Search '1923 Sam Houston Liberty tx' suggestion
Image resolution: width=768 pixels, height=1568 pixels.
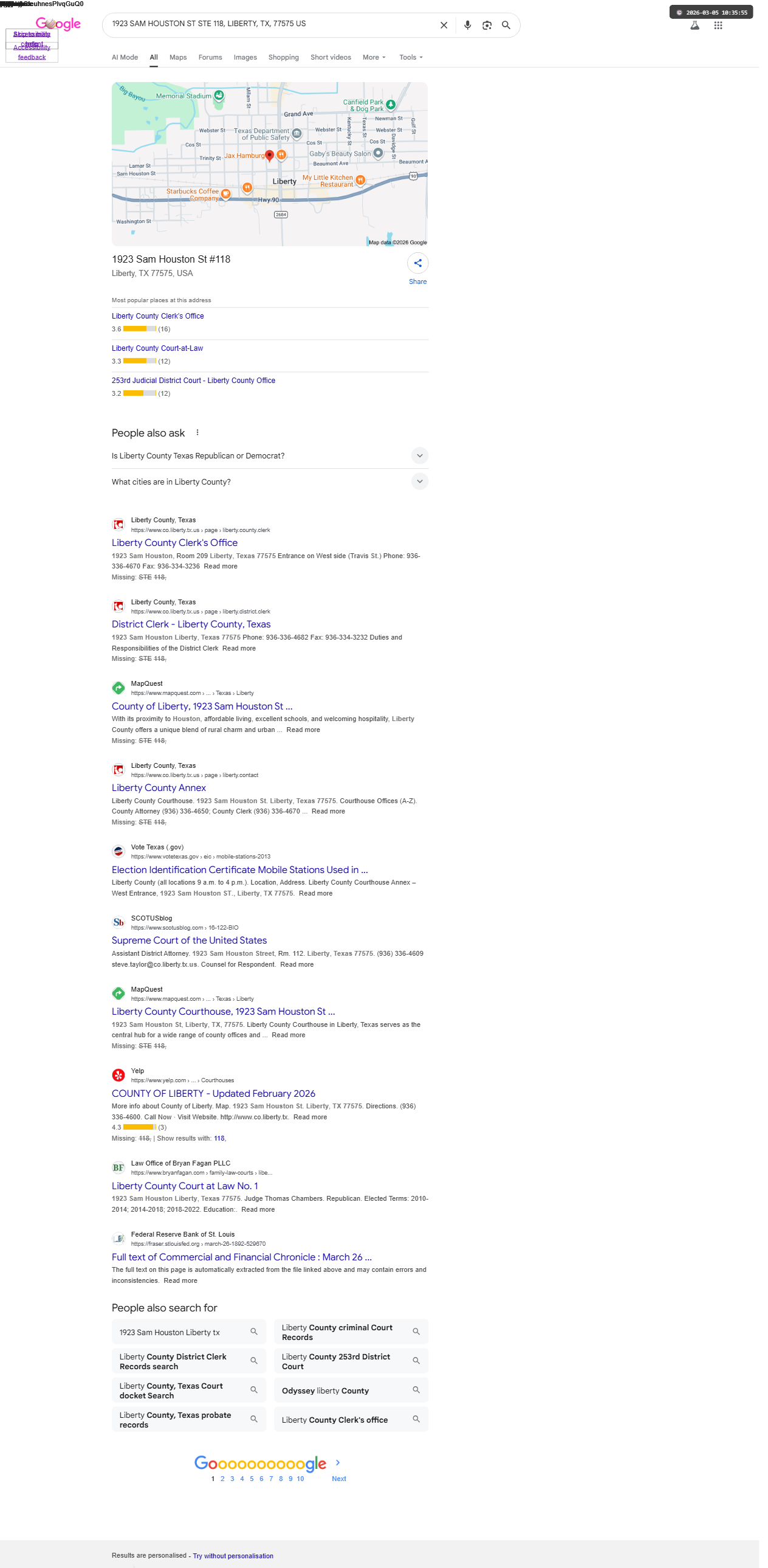pos(188,1332)
